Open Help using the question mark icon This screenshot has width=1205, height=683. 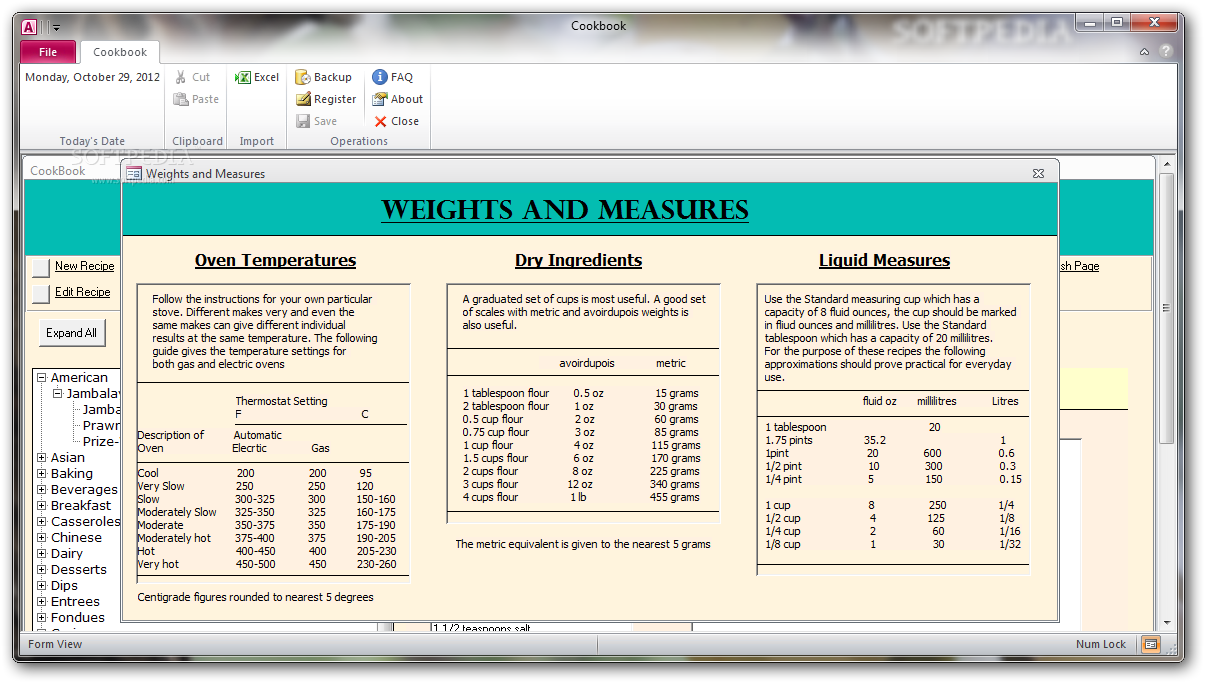coord(1167,52)
